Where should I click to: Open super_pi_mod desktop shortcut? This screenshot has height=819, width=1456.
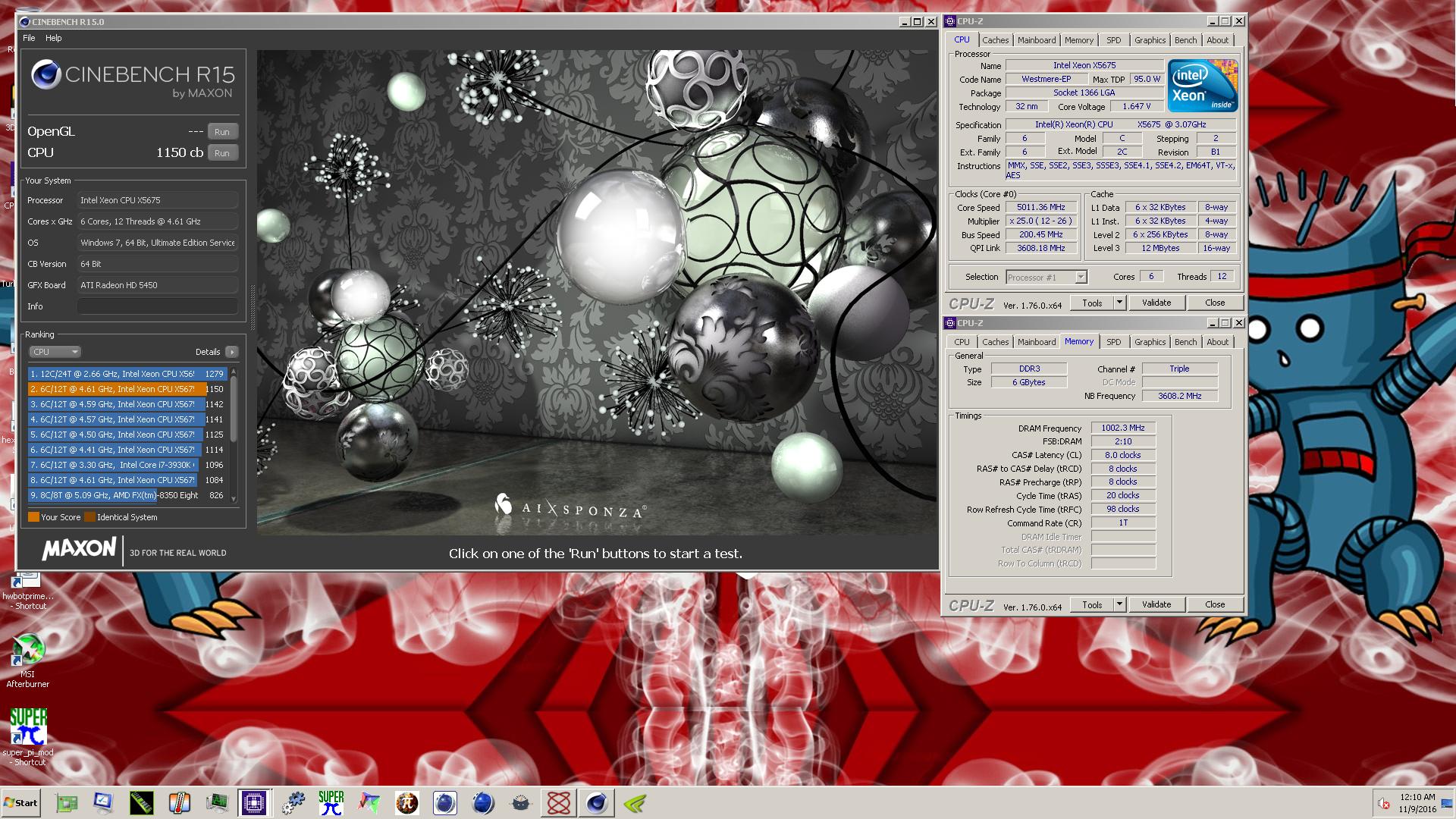[28, 737]
